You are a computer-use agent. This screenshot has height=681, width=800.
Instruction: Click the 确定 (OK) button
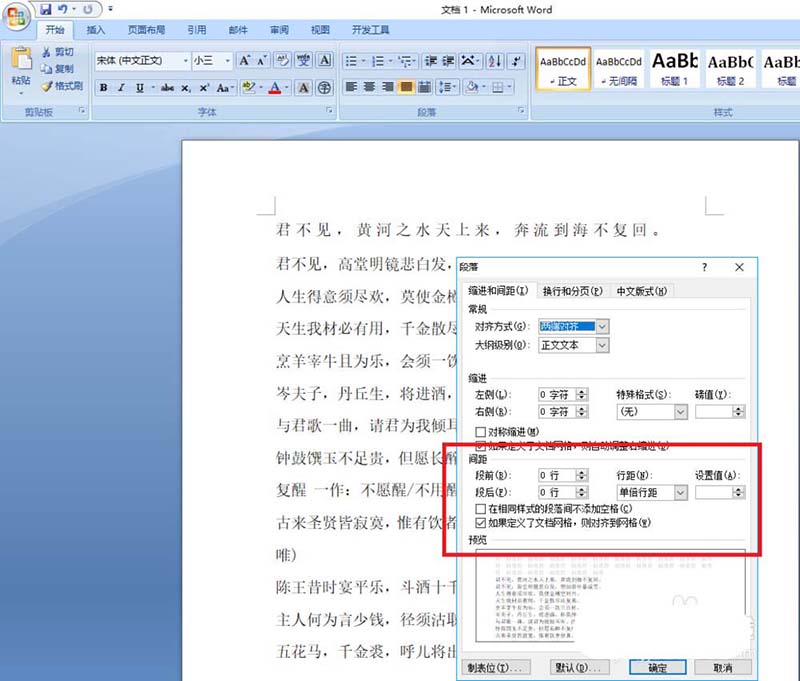pyautogui.click(x=657, y=667)
